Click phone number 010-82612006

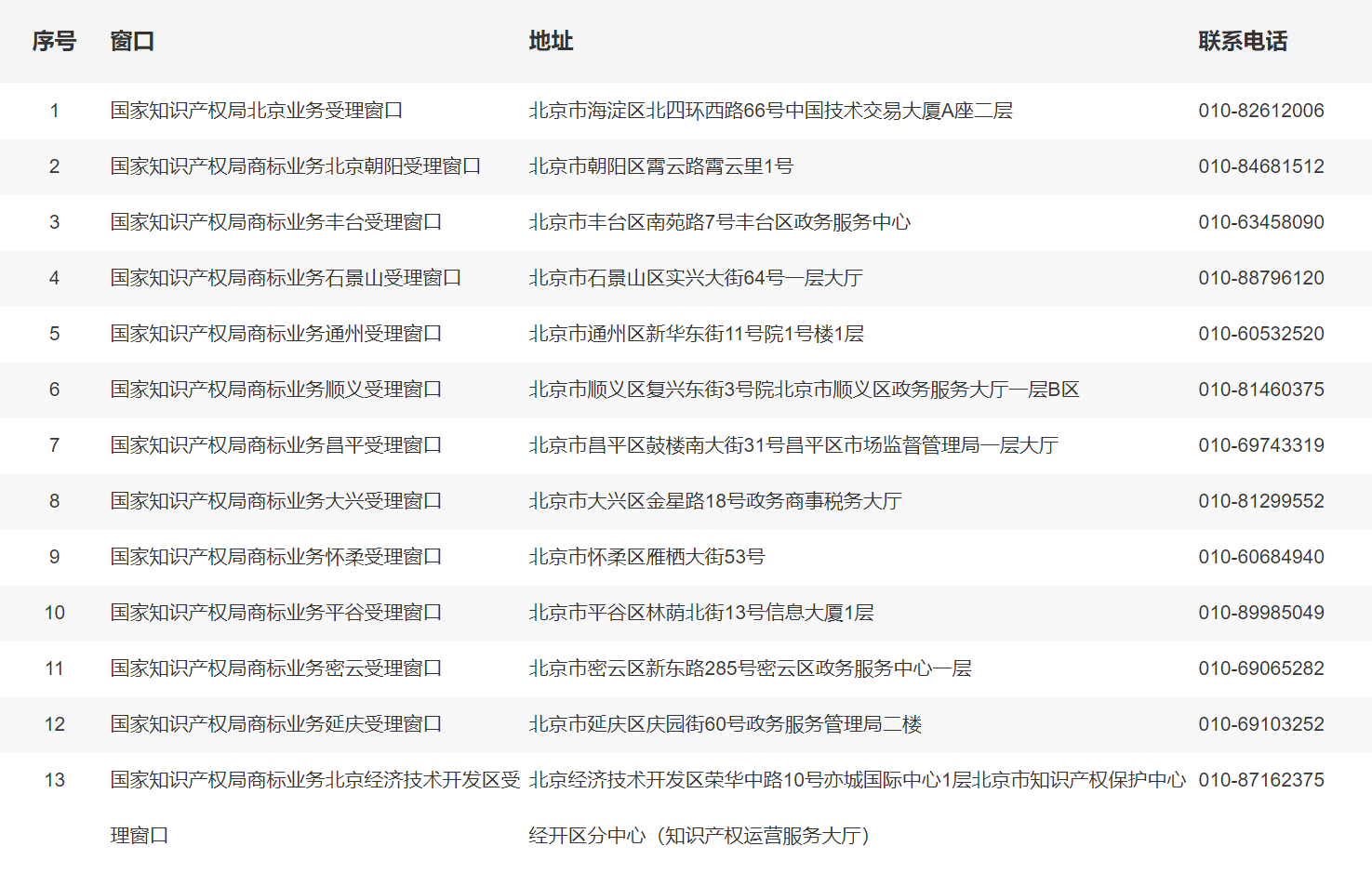tap(1261, 111)
